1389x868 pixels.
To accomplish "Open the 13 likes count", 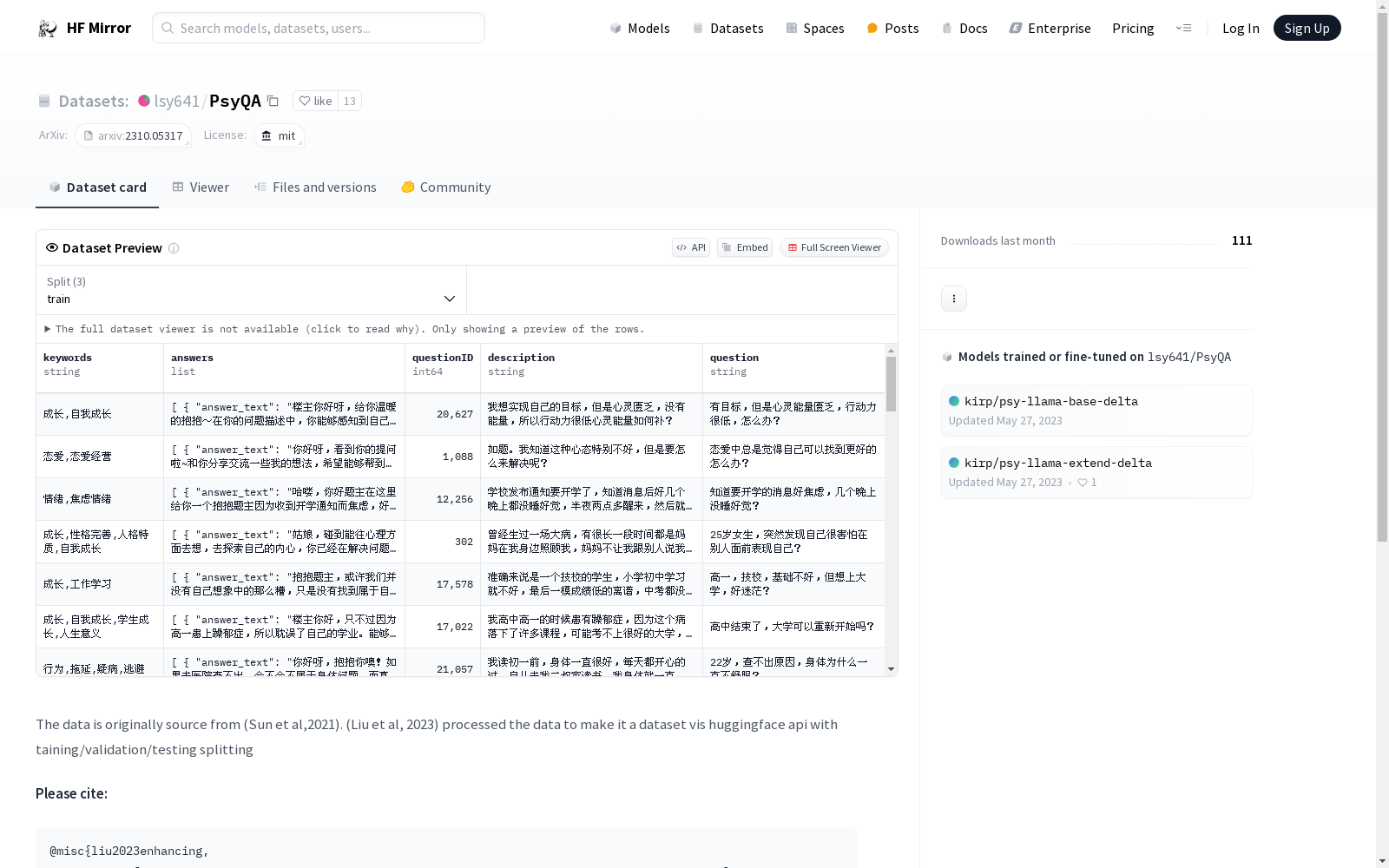I will click(x=350, y=101).
